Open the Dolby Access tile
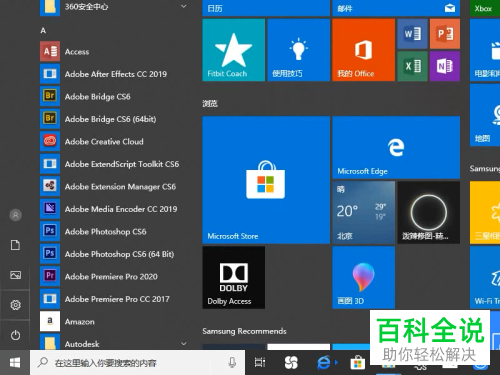This screenshot has height=375, width=500. pos(233,277)
